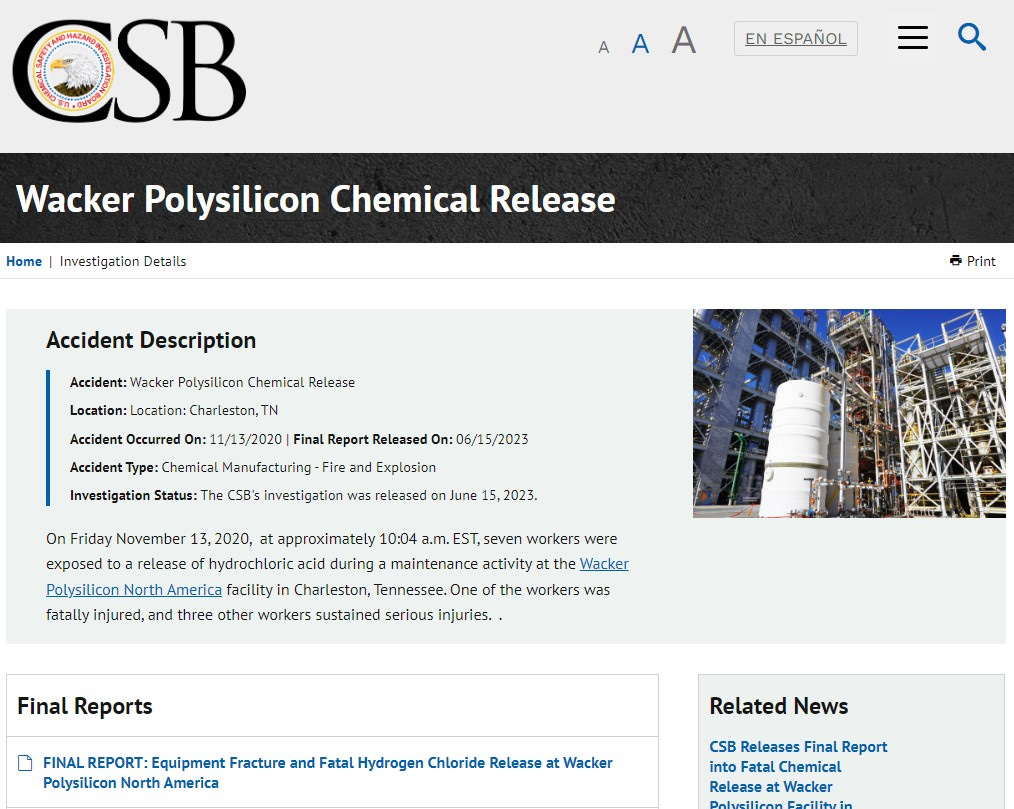
Task: Click the final report date 06/15/2023
Action: pos(492,439)
